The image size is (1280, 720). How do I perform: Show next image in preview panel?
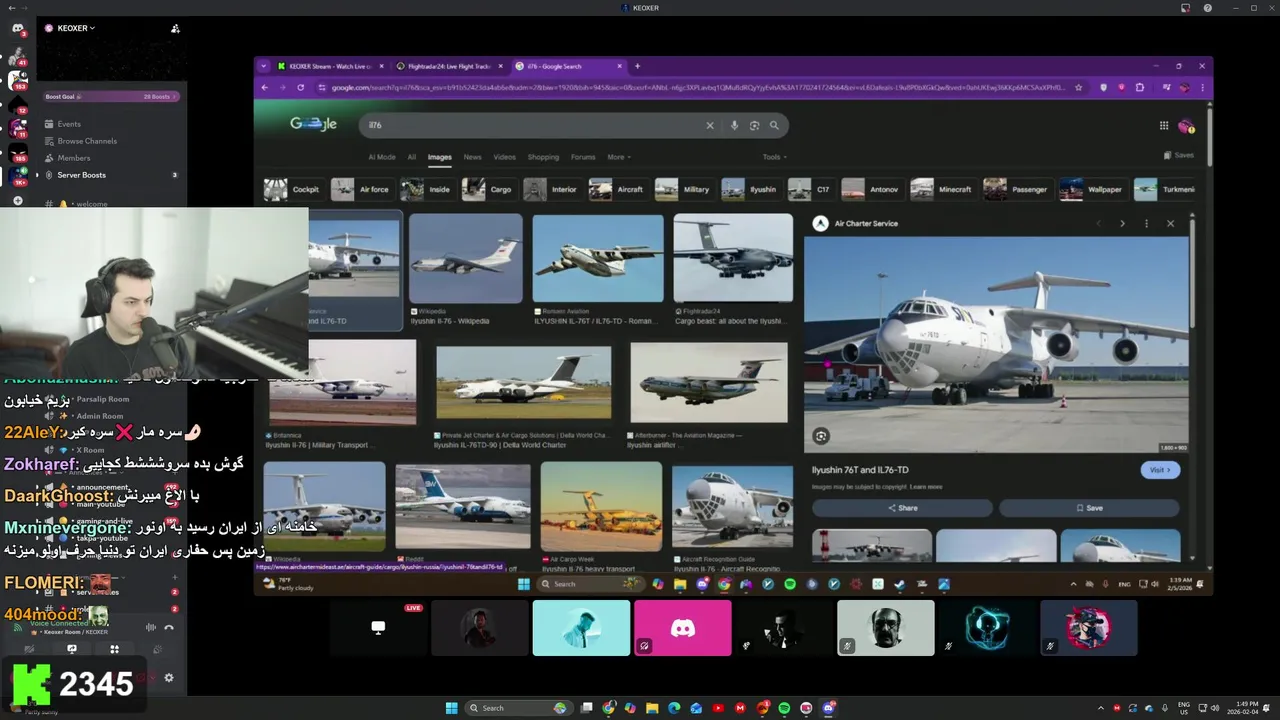click(1122, 224)
